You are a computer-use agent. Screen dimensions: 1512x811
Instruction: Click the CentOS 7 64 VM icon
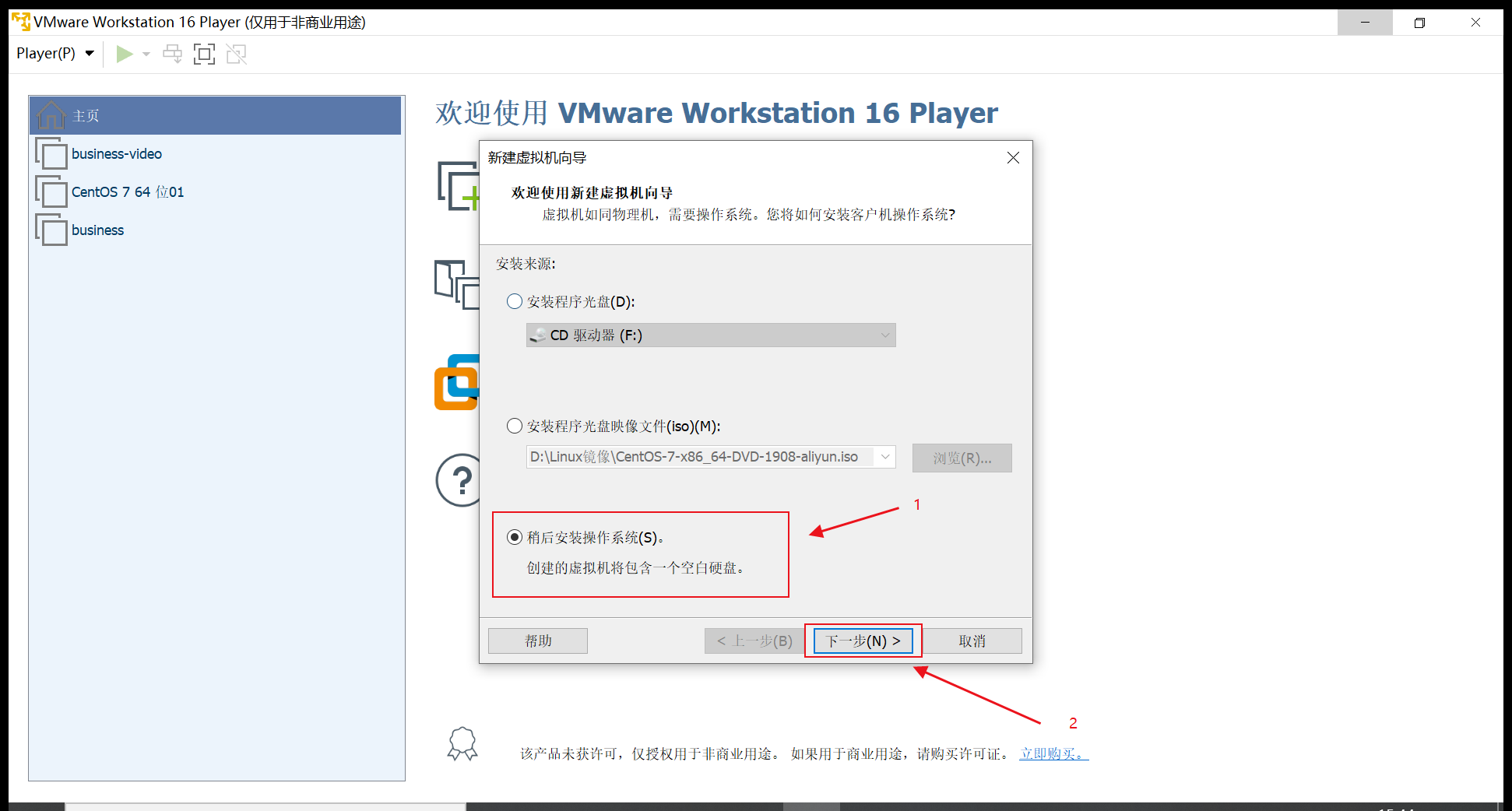tap(51, 191)
